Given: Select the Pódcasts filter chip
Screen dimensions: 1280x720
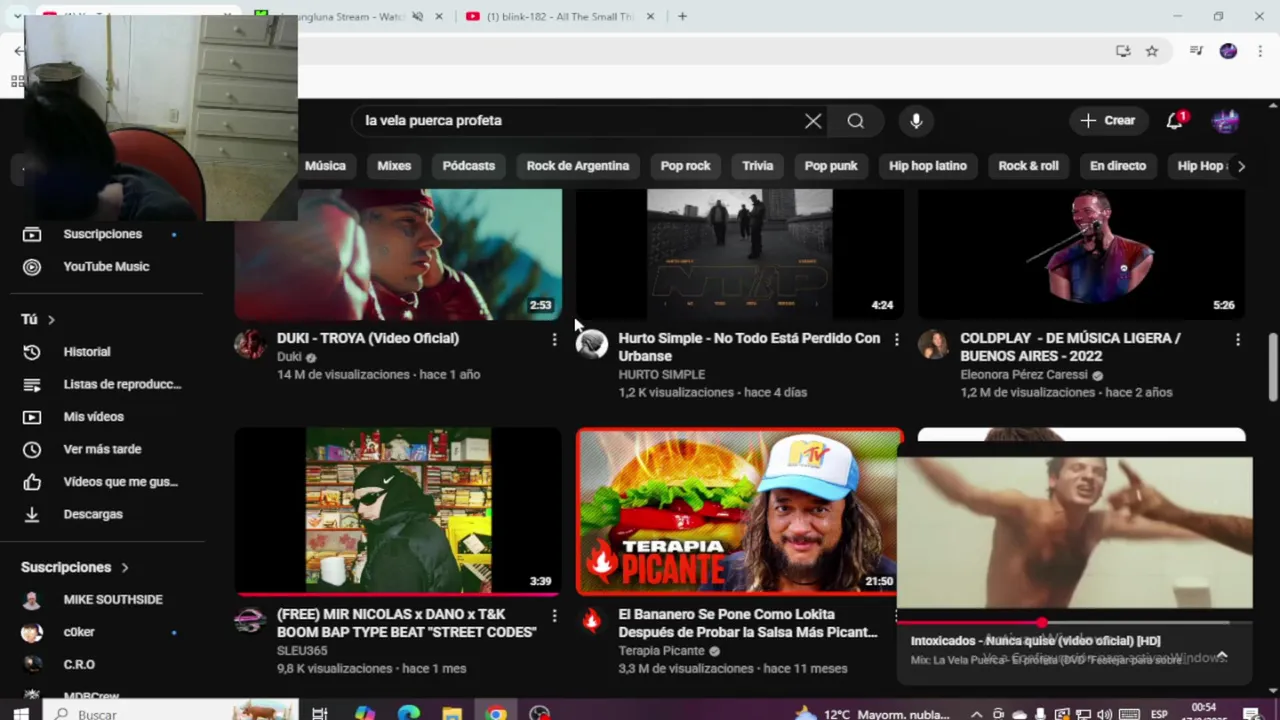Looking at the screenshot, I should (469, 166).
